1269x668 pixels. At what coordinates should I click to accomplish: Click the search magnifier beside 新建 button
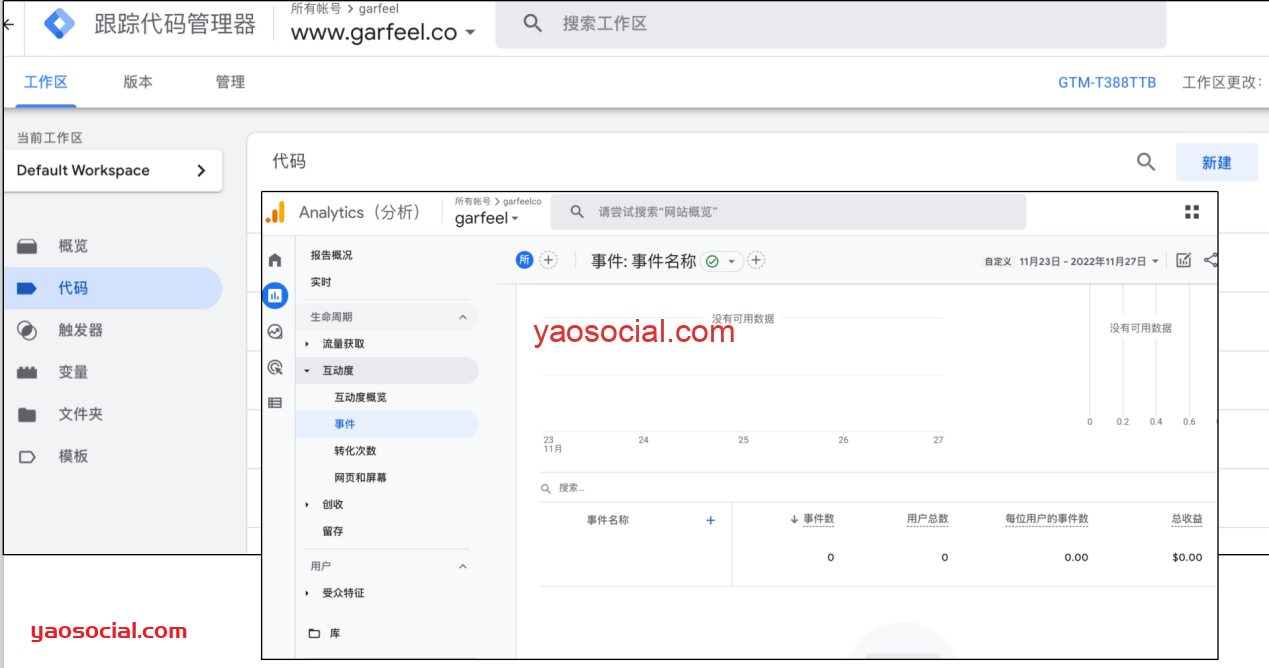(1146, 162)
